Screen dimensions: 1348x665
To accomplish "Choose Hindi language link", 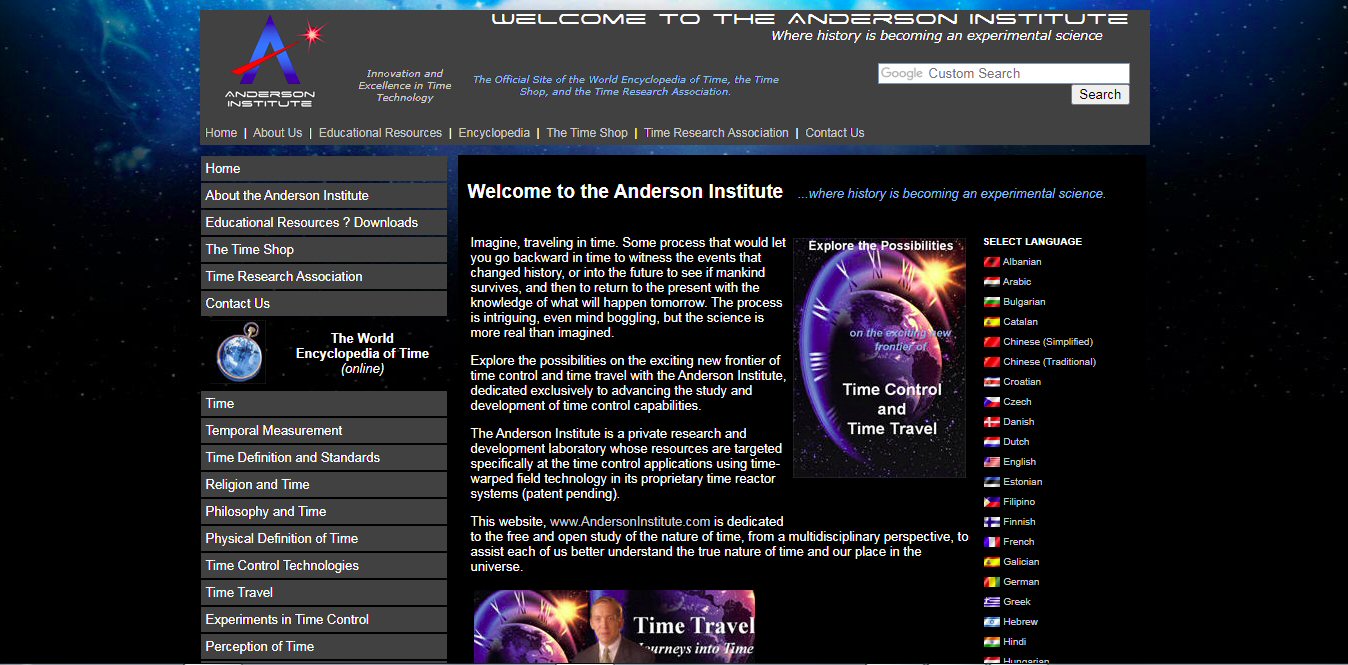I will pyautogui.click(x=1015, y=642).
